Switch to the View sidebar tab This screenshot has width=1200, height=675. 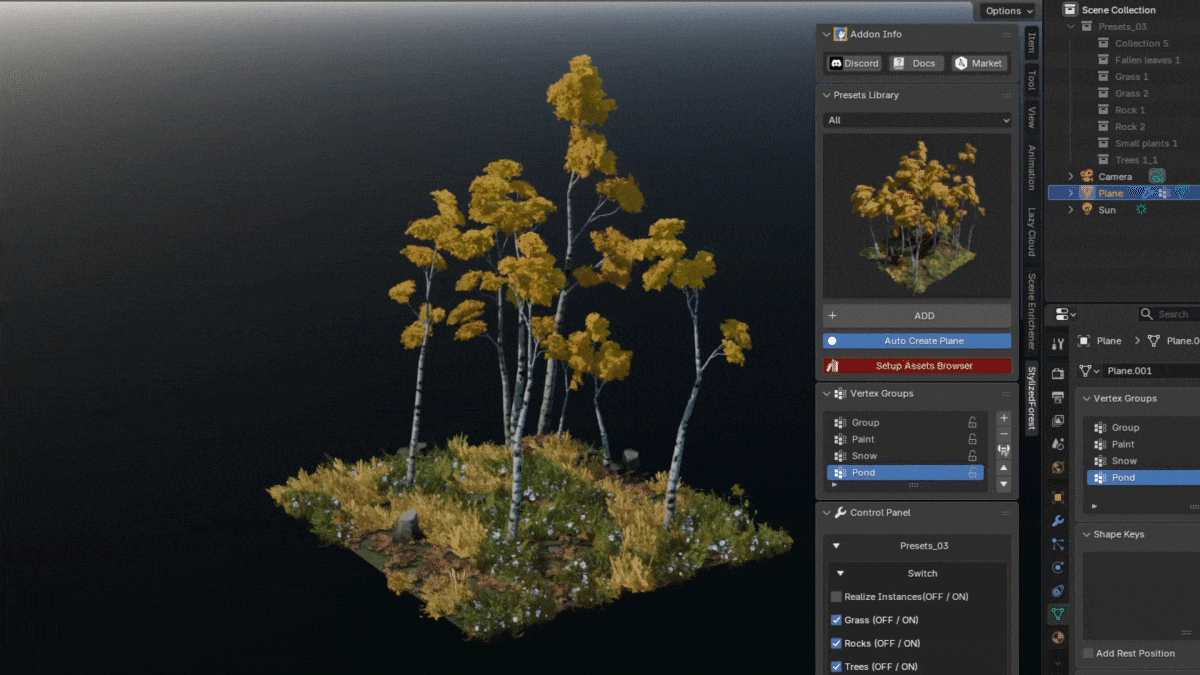click(1031, 117)
